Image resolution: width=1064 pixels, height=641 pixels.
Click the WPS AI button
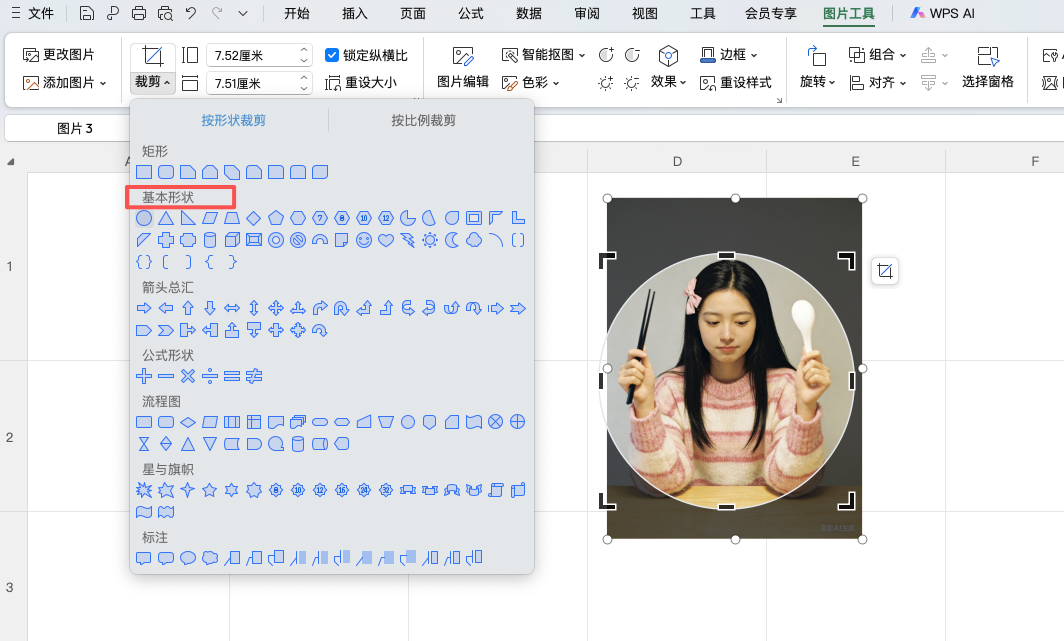(x=951, y=13)
